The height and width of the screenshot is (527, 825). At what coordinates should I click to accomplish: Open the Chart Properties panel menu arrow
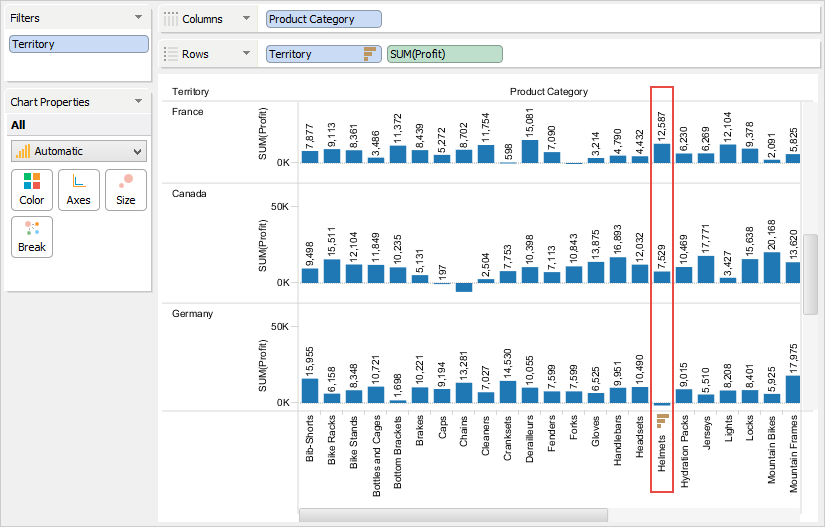point(138,102)
